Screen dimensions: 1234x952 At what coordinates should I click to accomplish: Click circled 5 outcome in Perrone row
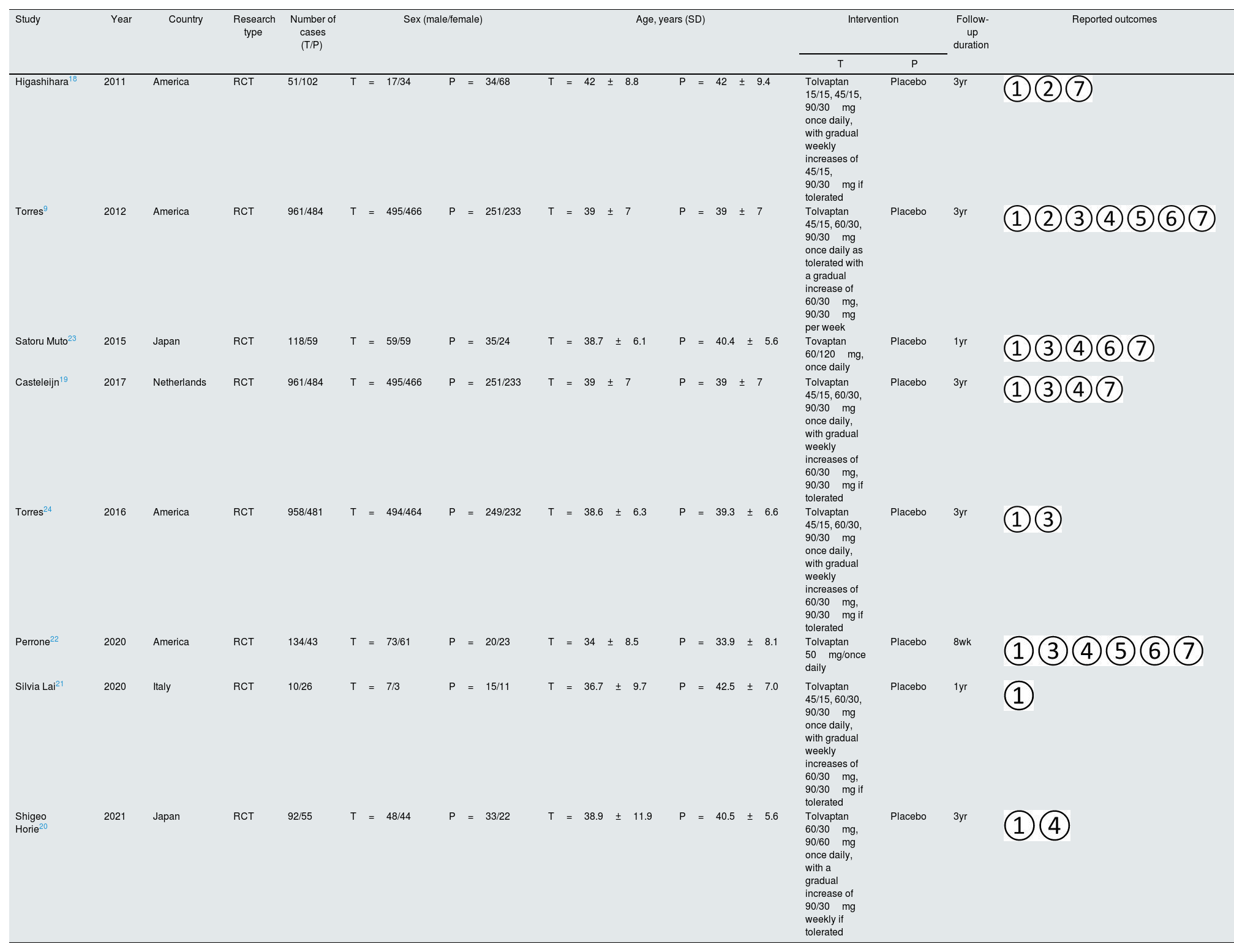coord(1120,651)
